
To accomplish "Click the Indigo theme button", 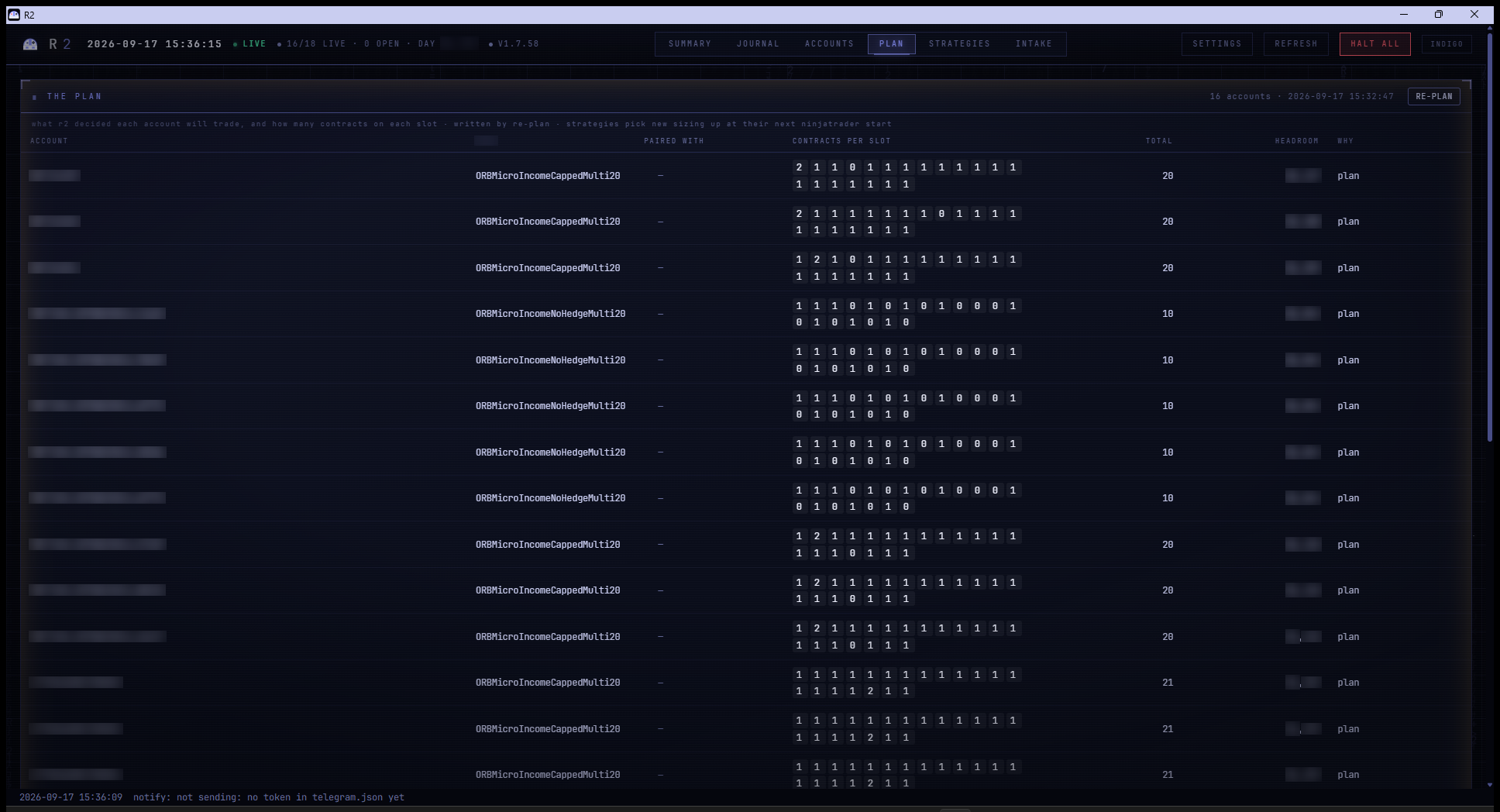I will (x=1447, y=44).
